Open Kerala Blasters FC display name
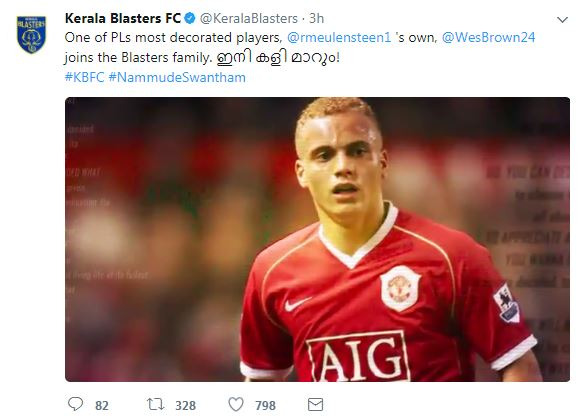This screenshot has height=419, width=578. (x=123, y=18)
